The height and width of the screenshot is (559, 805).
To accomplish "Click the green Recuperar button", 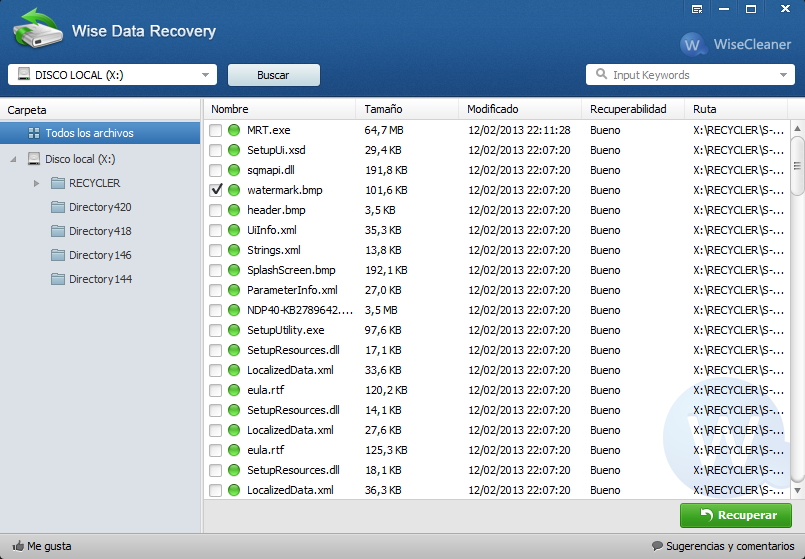I will [736, 515].
